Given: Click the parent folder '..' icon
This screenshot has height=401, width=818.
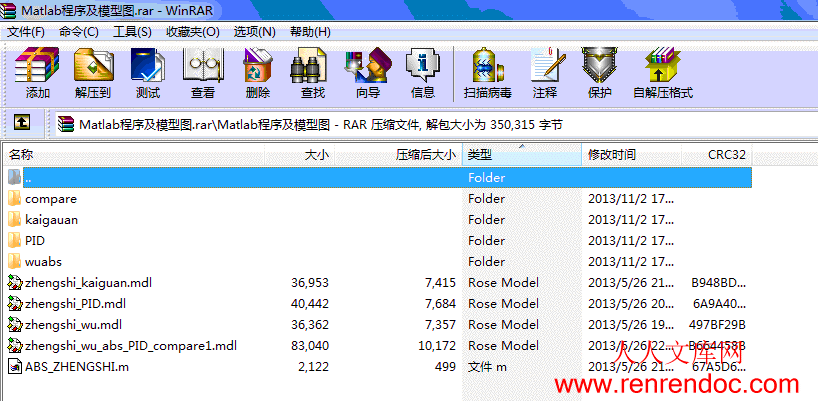Looking at the screenshot, I should click(15, 177).
